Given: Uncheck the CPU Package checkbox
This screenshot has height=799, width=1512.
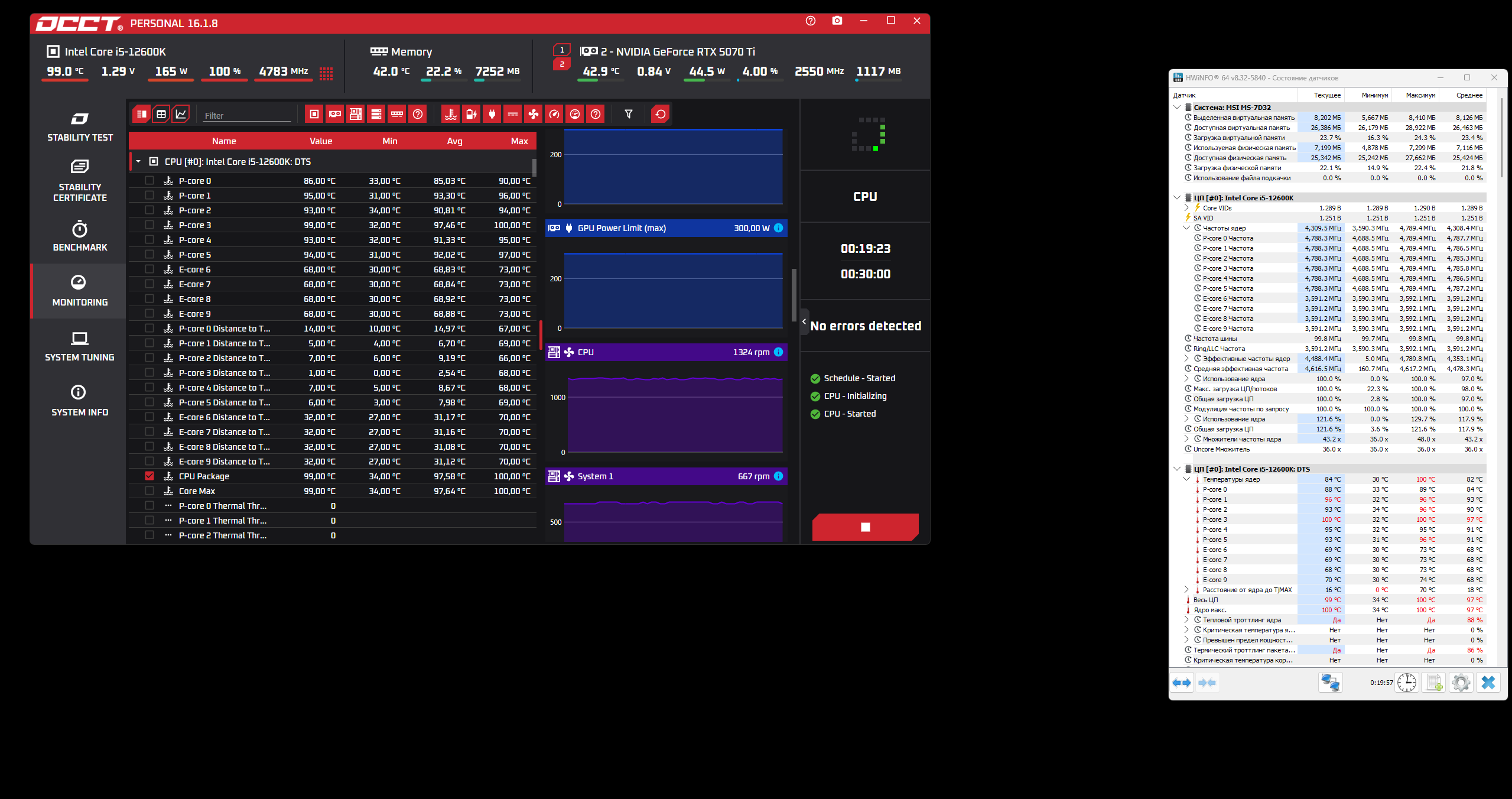Looking at the screenshot, I should tap(149, 476).
